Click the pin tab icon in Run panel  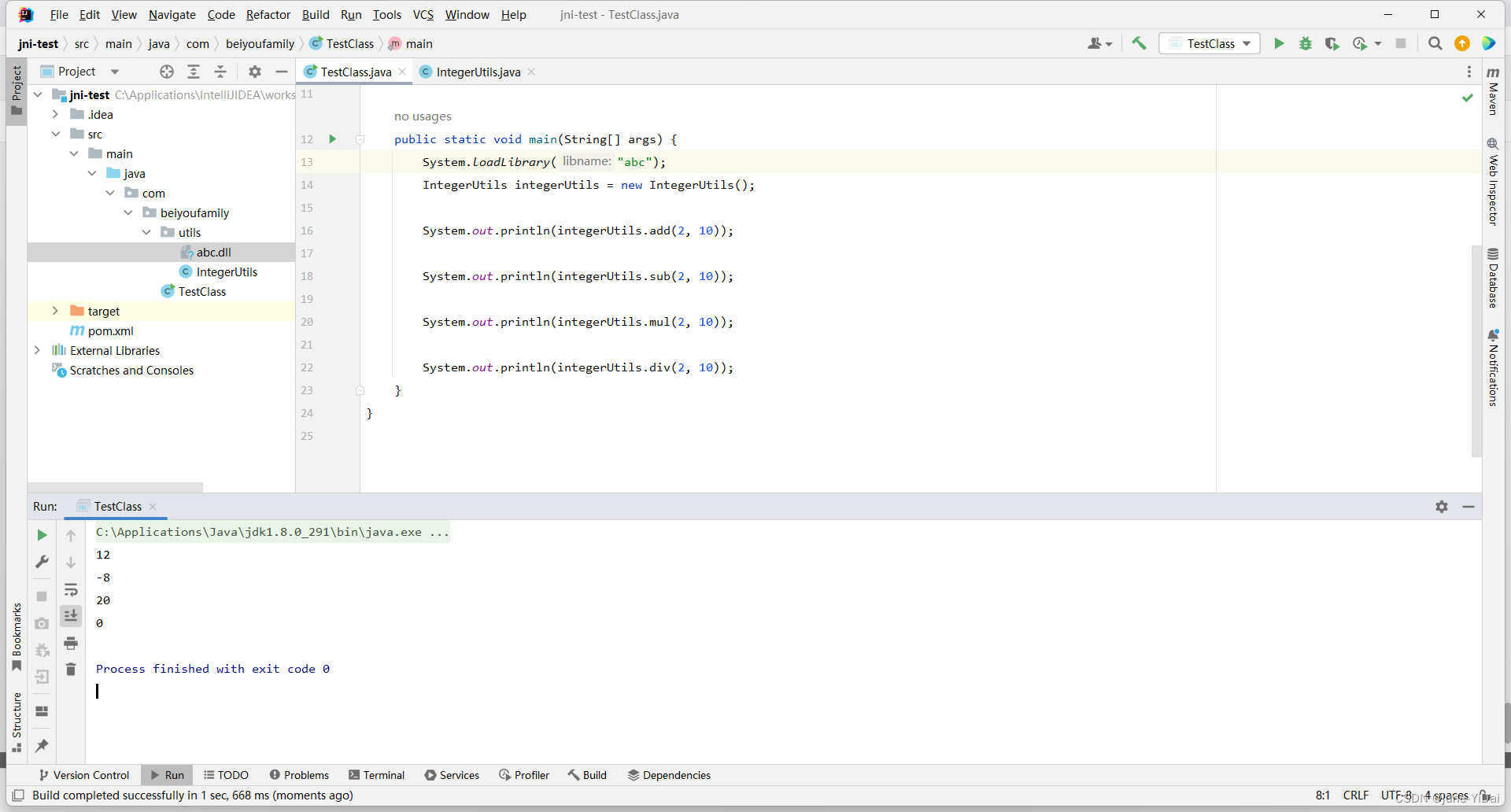[42, 745]
